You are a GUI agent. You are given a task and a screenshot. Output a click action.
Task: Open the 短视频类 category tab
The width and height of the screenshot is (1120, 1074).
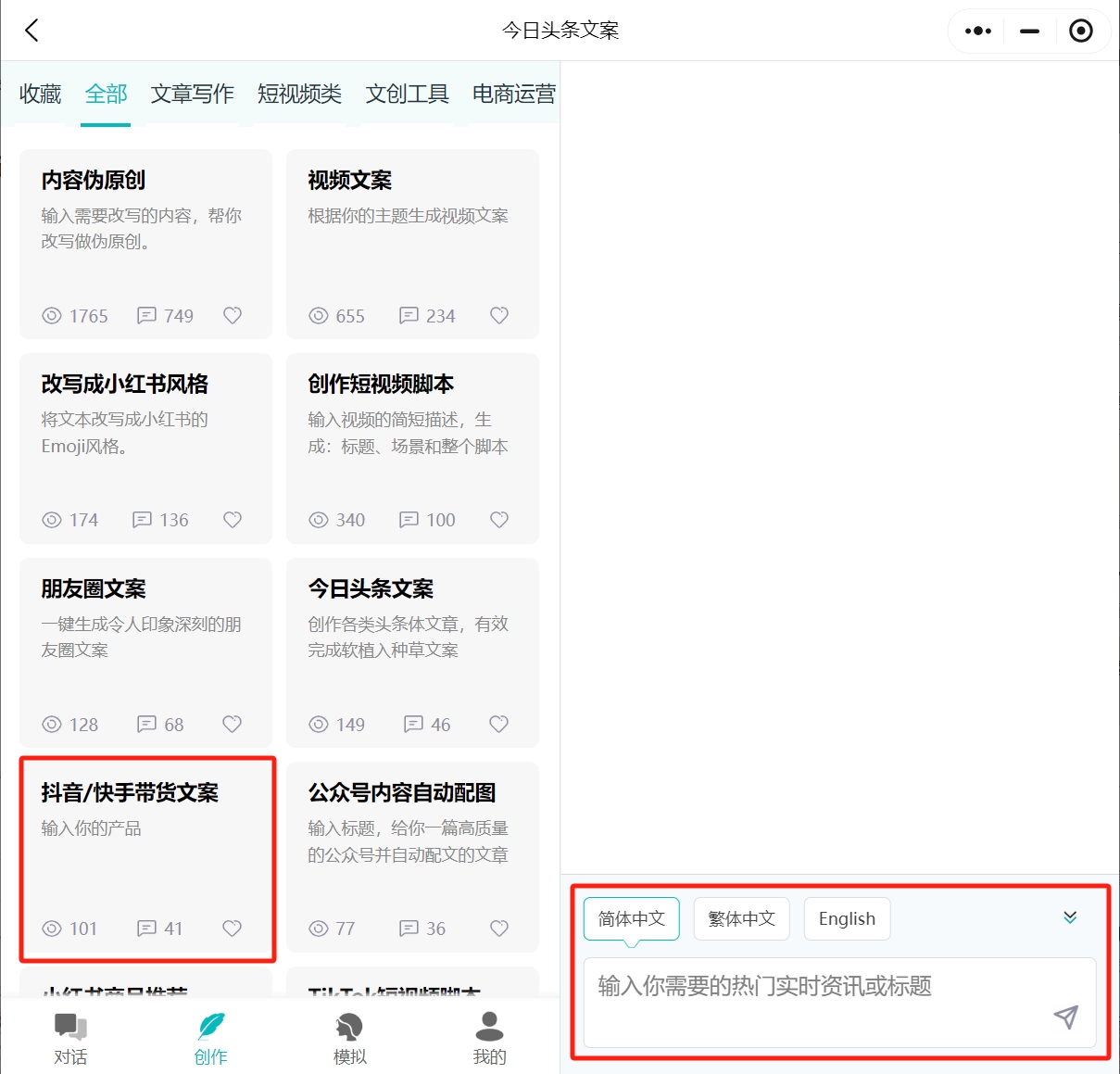coord(299,94)
